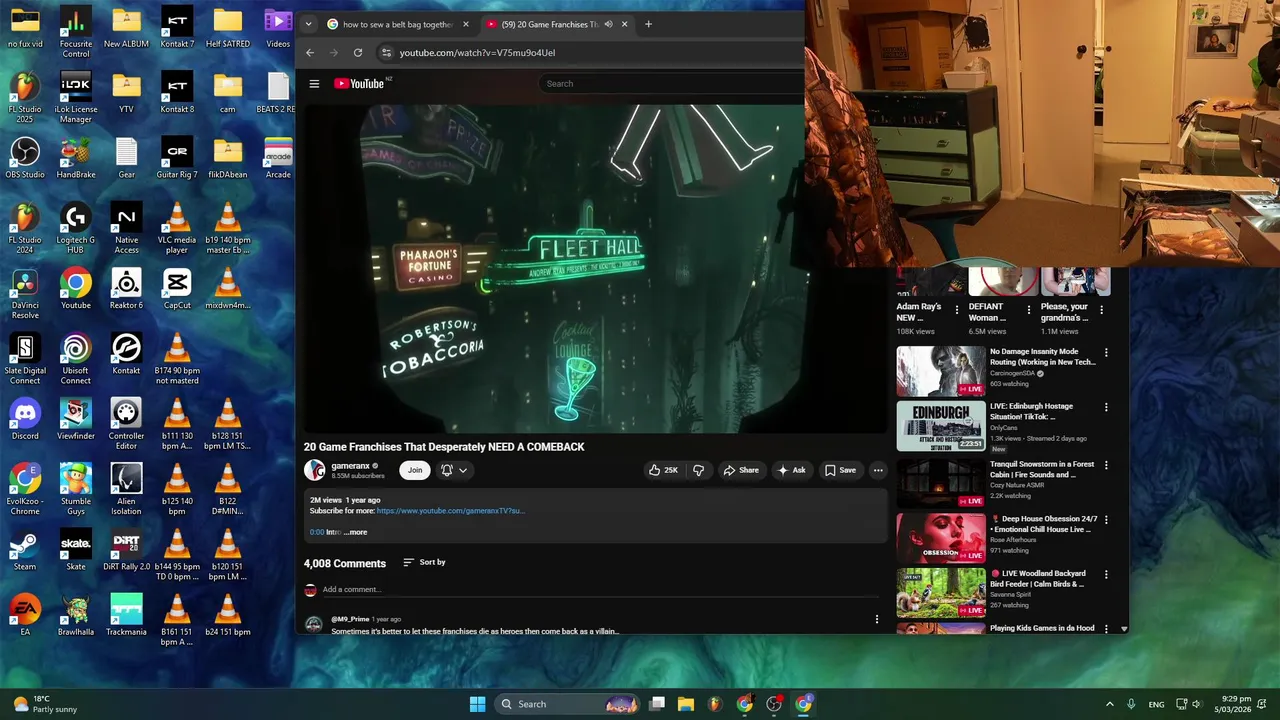Like the video with thumbs up
Viewport: 1280px width, 720px height.
pyautogui.click(x=663, y=470)
